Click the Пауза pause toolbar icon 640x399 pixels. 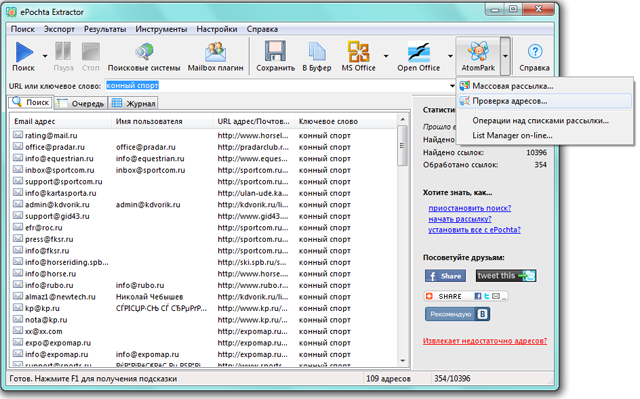pyautogui.click(x=63, y=51)
